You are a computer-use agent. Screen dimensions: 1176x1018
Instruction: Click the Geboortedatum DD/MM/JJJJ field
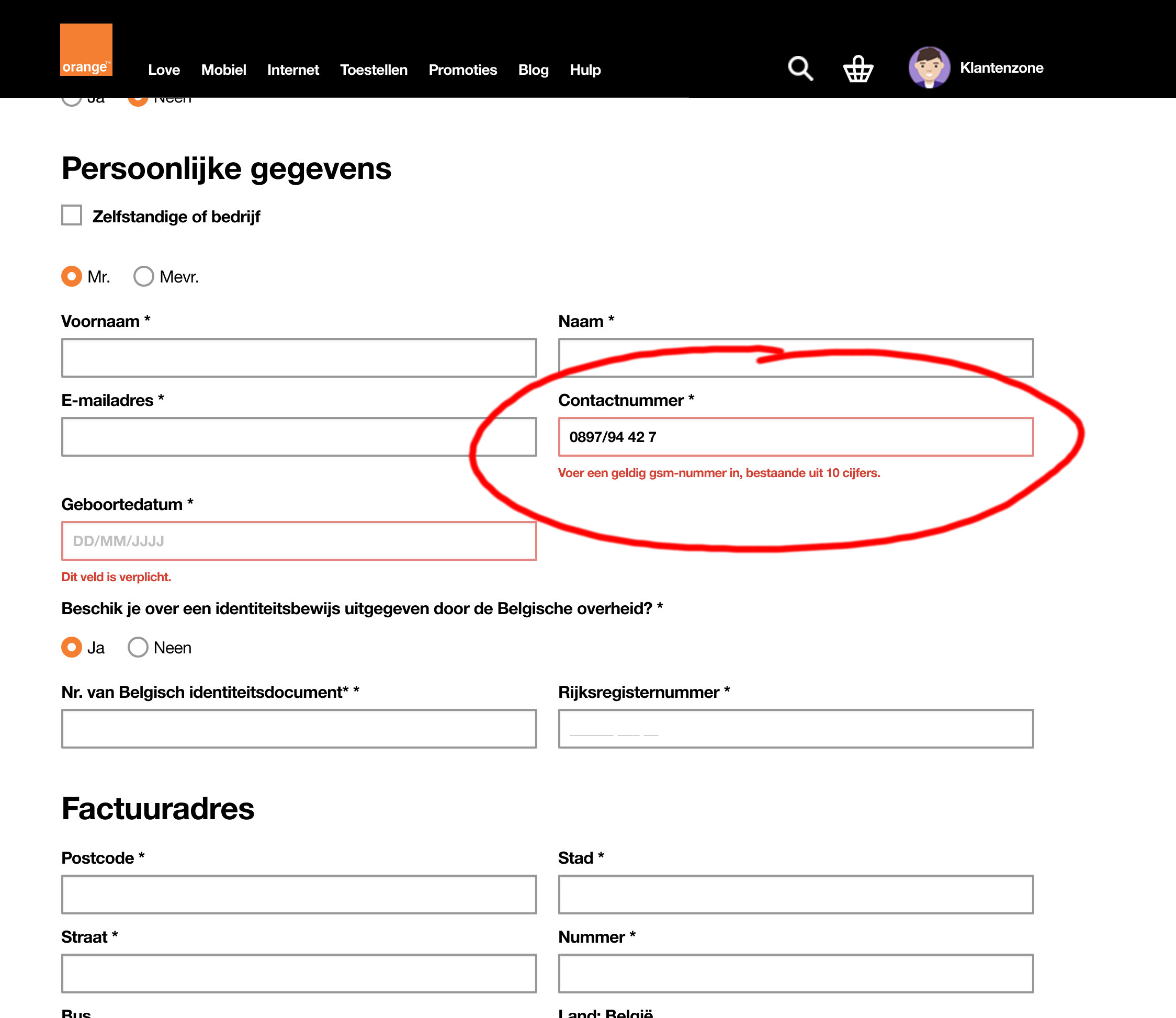(299, 541)
